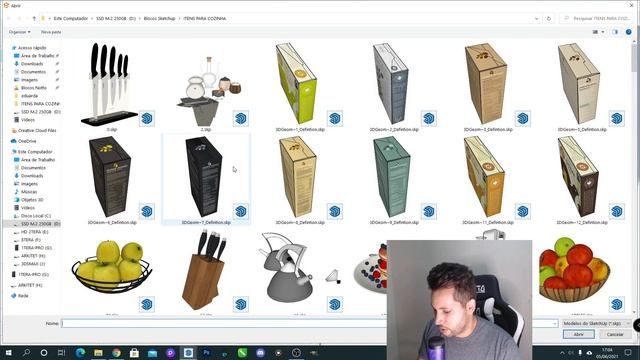Select the gray kettle model
Screen dimensions: 640x360
(x=286, y=267)
